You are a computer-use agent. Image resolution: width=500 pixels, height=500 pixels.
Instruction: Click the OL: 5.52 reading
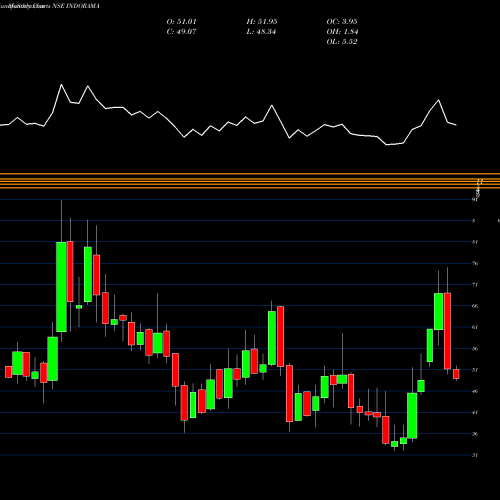tap(342, 42)
